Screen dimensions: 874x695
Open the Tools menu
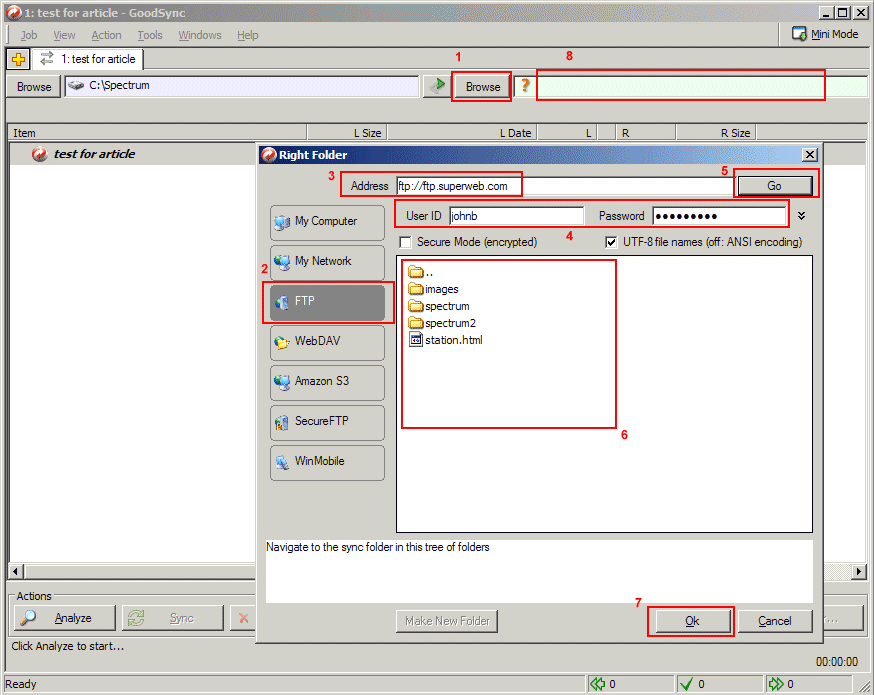click(150, 35)
